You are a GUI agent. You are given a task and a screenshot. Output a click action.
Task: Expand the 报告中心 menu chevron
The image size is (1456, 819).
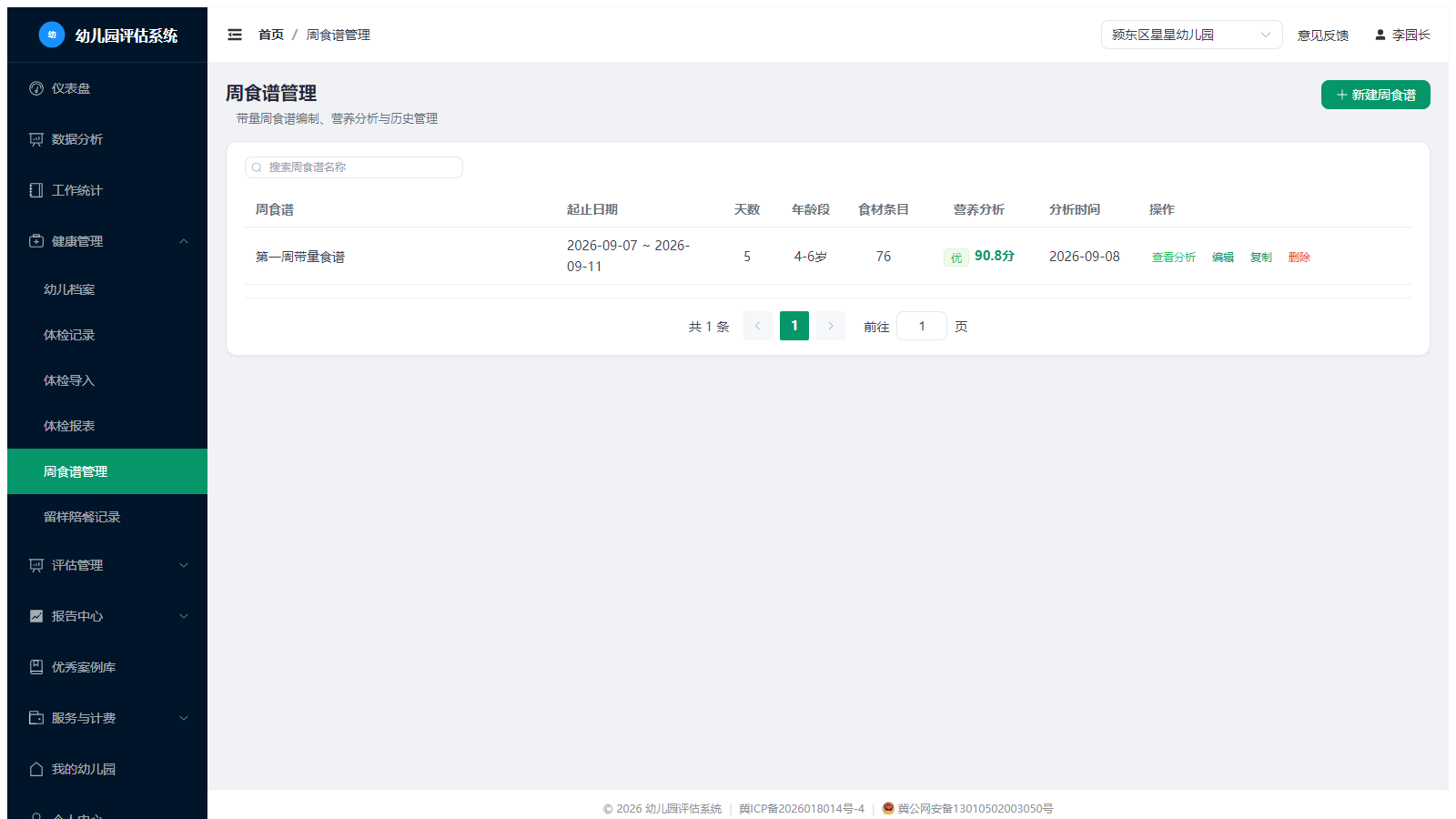184,616
